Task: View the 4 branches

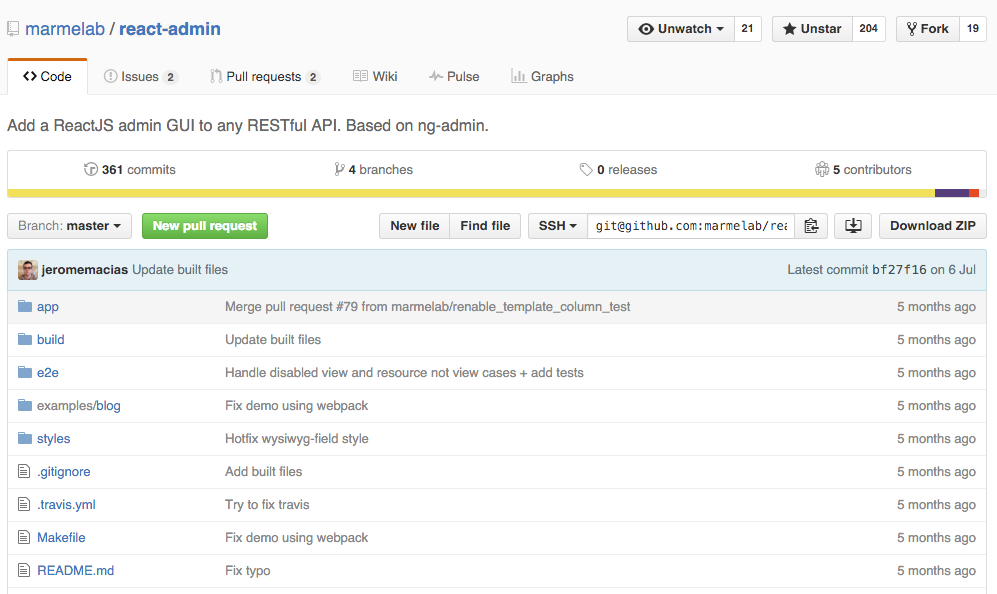Action: pyautogui.click(x=374, y=170)
